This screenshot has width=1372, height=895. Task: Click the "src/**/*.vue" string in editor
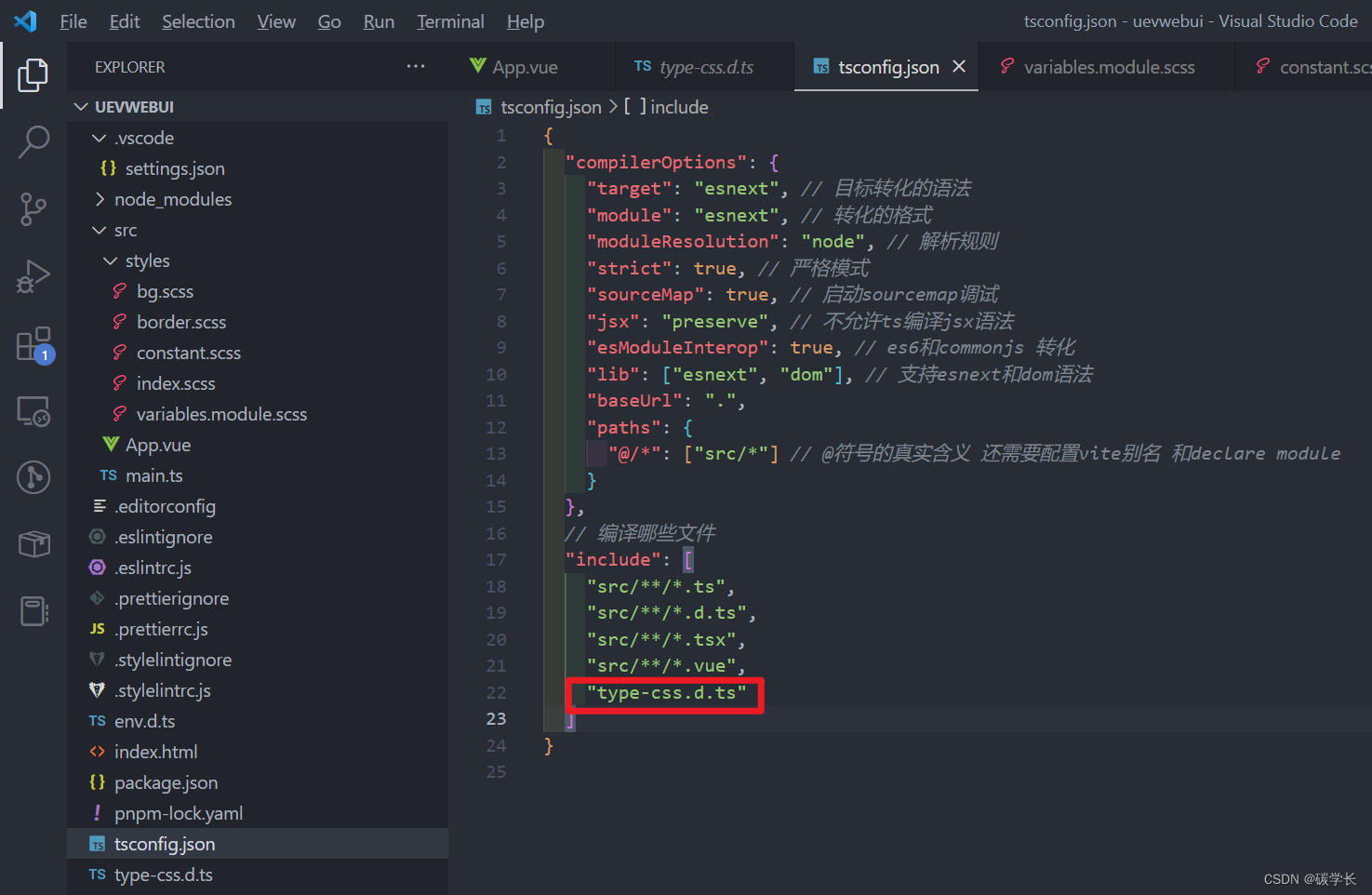tap(661, 665)
